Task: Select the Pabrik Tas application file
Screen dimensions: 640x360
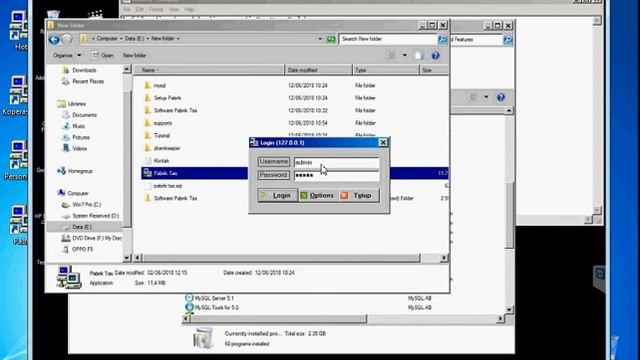Action: point(165,173)
